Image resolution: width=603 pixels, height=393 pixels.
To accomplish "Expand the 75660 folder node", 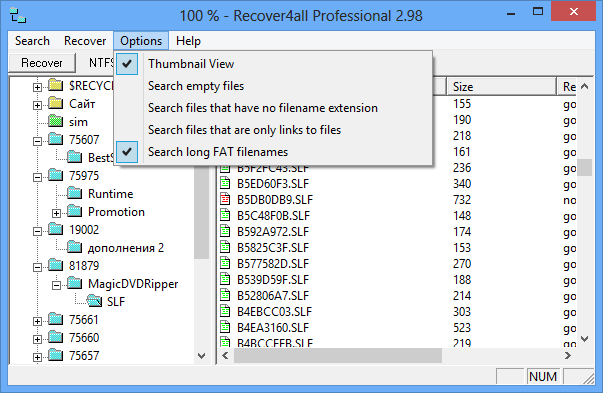I will [x=37, y=340].
